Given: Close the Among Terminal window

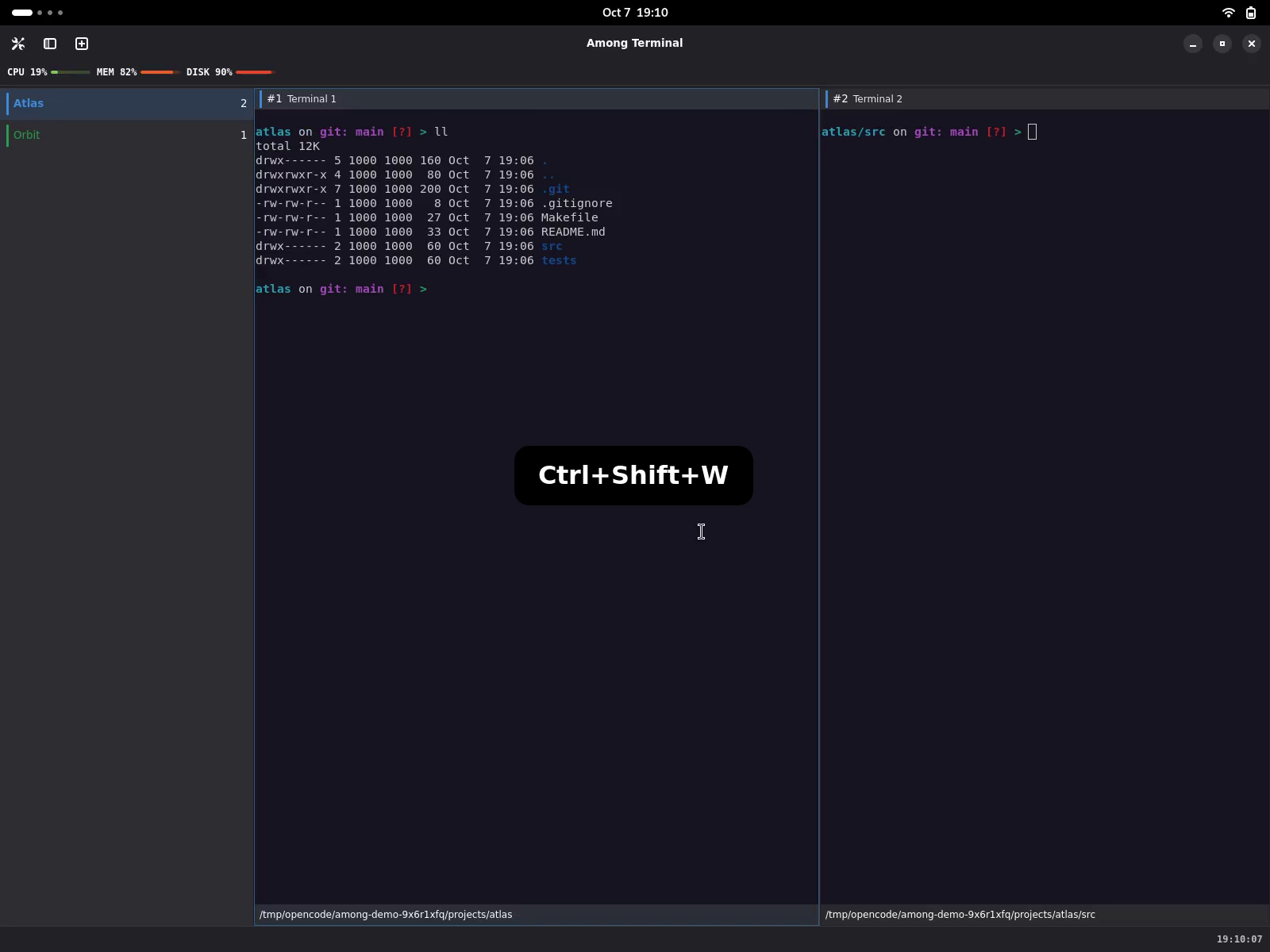Looking at the screenshot, I should (x=1252, y=44).
